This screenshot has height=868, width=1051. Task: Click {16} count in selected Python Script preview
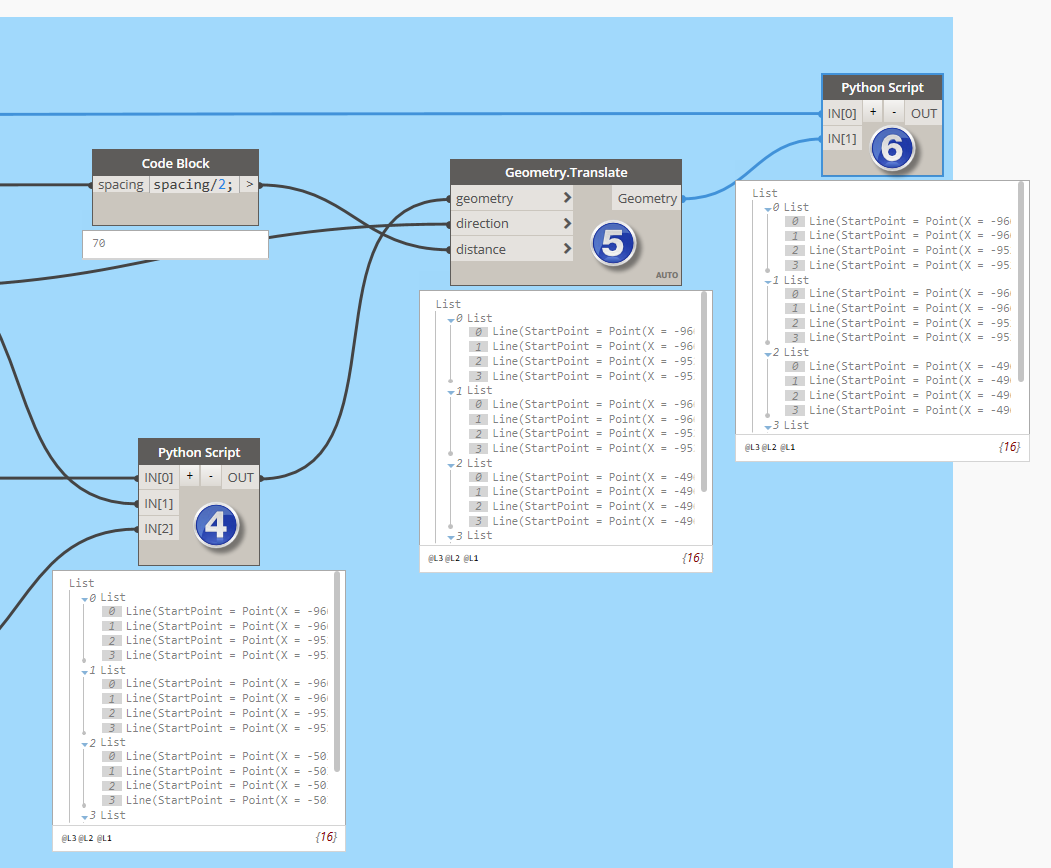tap(1009, 447)
